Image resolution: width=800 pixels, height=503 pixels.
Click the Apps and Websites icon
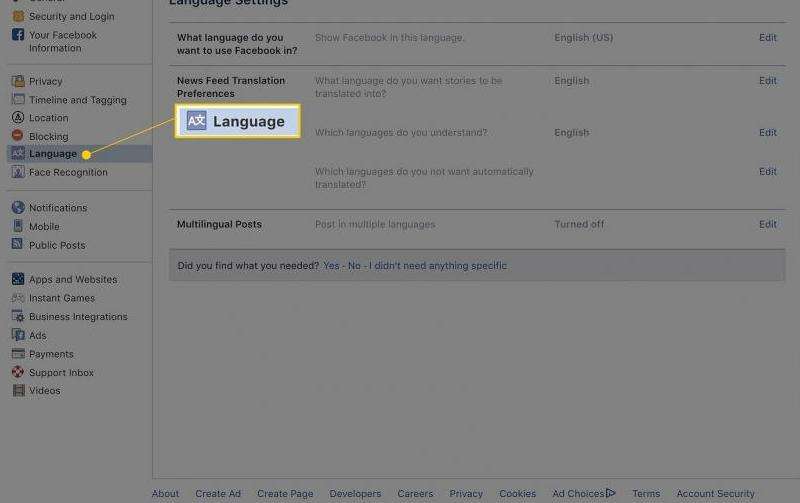click(x=18, y=279)
